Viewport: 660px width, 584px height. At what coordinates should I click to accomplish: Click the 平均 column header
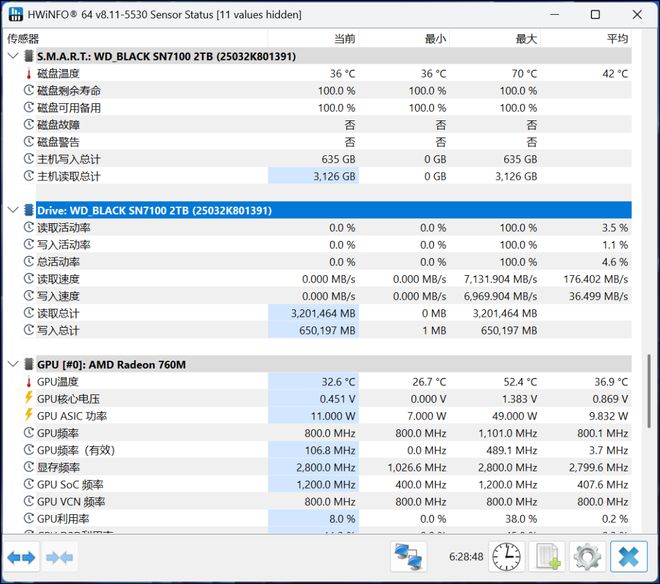click(617, 39)
